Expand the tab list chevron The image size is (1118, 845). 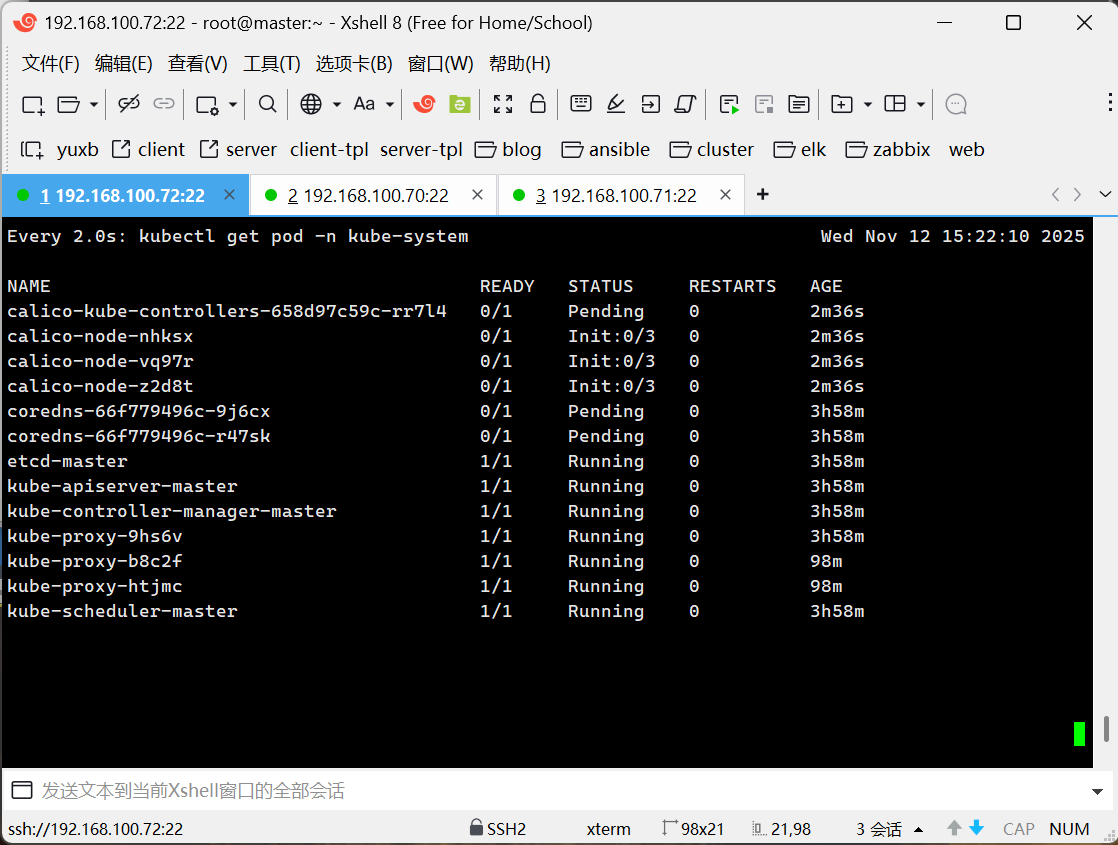(1105, 195)
